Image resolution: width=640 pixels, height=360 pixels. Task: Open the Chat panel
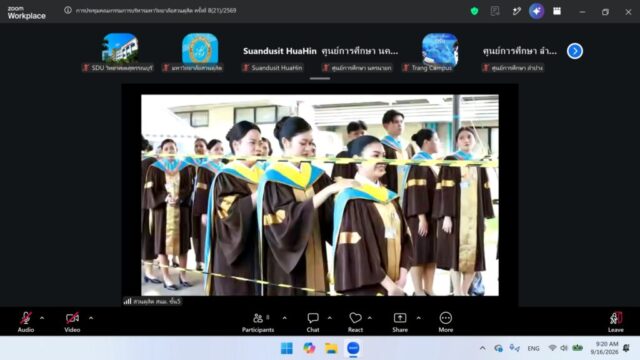[313, 322]
